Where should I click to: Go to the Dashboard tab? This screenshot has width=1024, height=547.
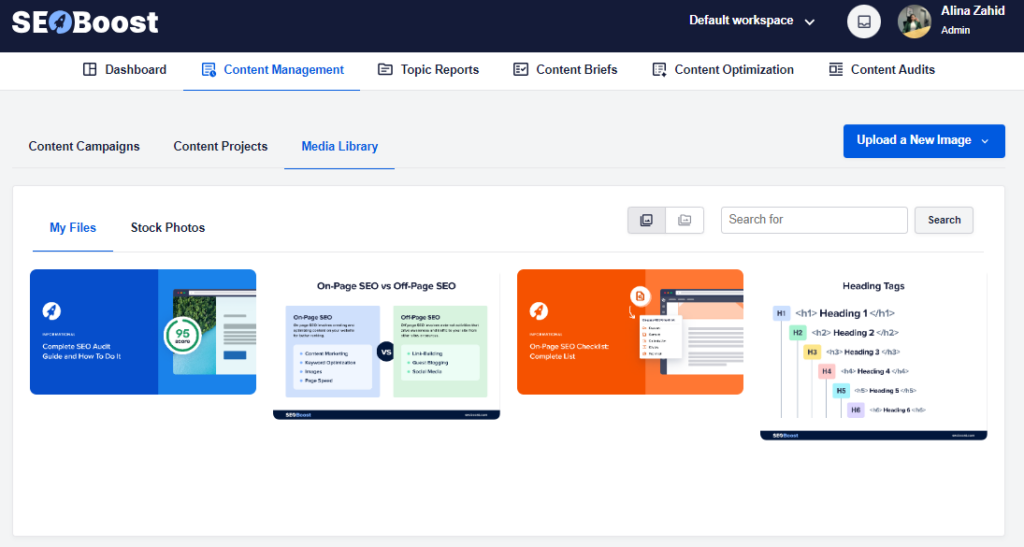pos(125,70)
